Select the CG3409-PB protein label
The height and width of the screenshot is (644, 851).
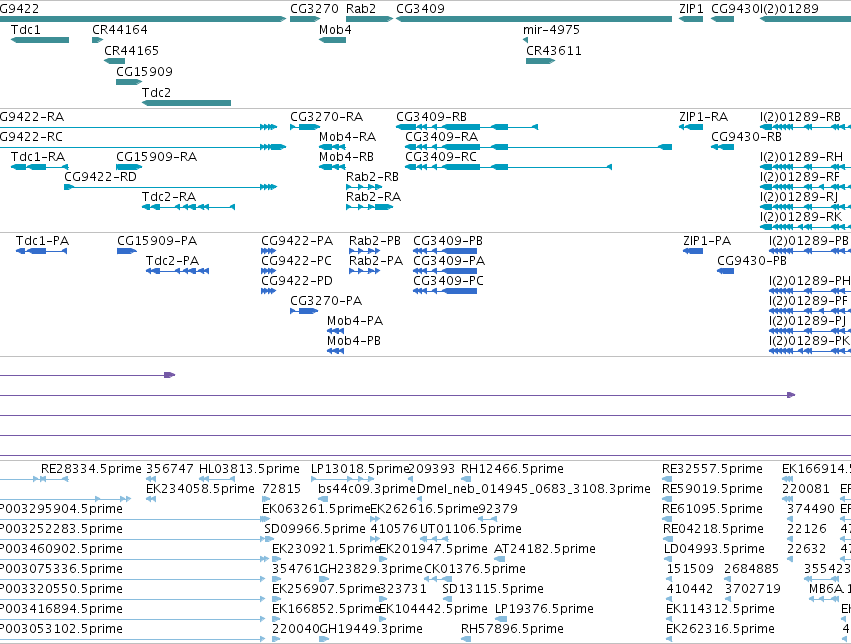448,241
